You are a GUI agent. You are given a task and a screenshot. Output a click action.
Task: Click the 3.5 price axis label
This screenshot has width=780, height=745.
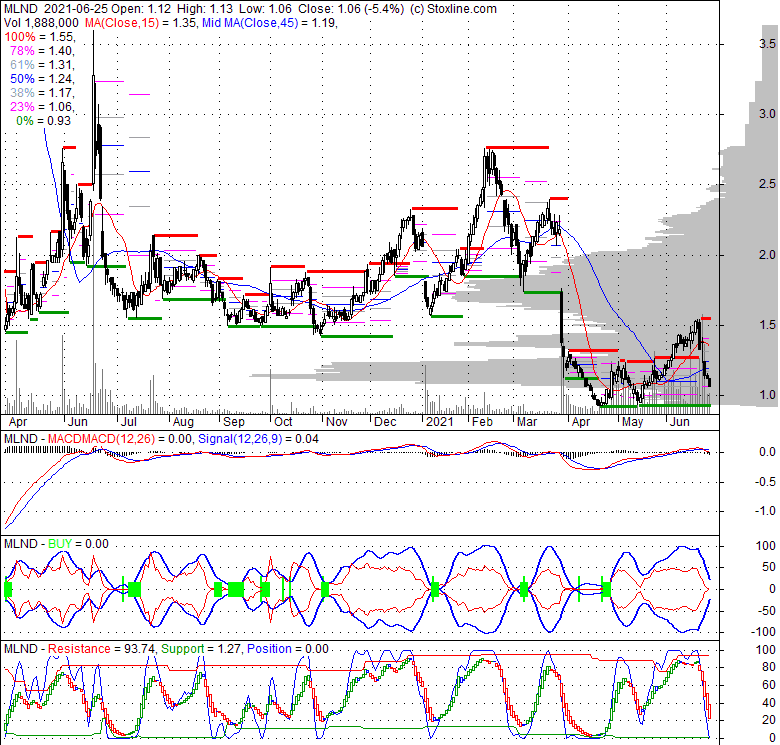767,44
